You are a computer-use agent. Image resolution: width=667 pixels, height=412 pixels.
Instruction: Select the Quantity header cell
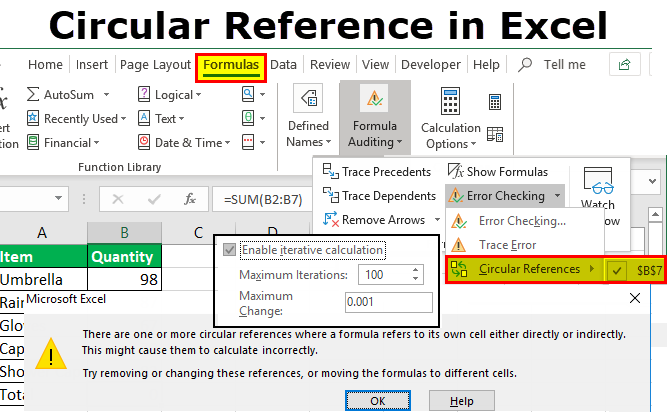click(124, 256)
